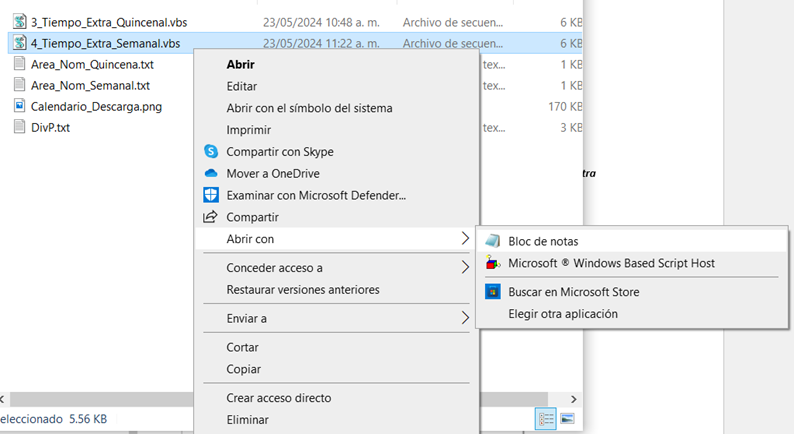794x434 pixels.
Task: Choose Abrir con el símbolo del sistema
Action: click(309, 108)
